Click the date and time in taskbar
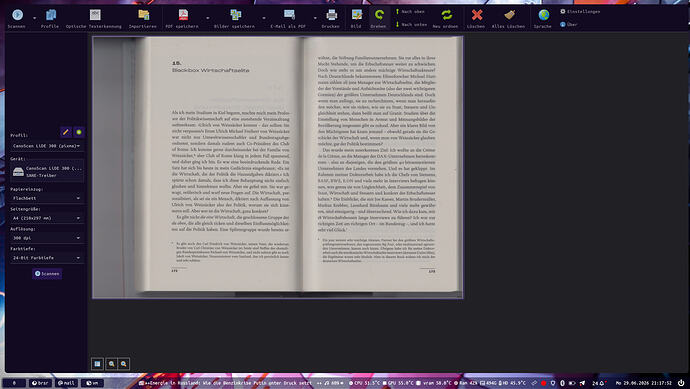 643,383
